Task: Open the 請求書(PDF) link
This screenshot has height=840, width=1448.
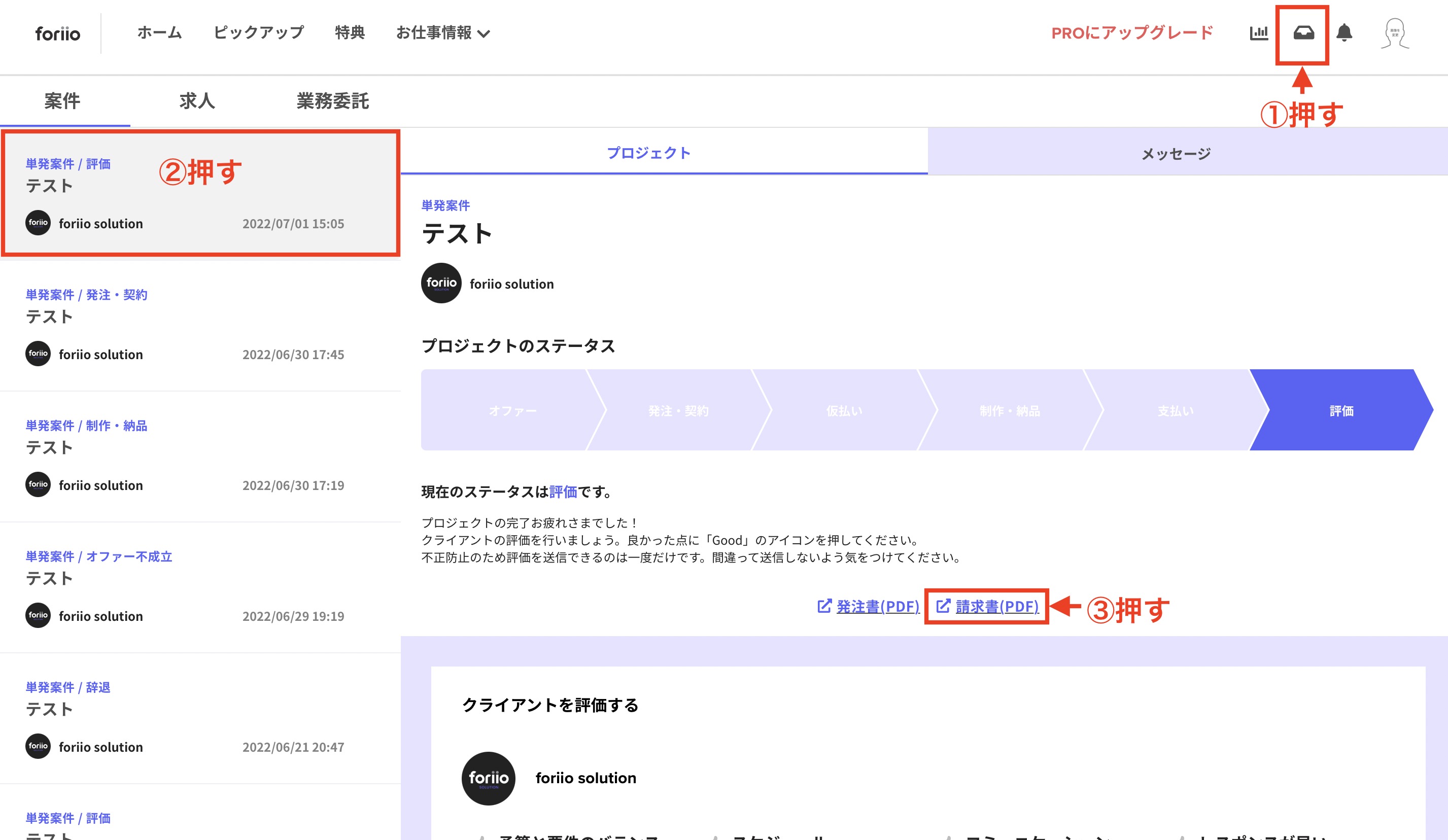Action: pos(997,606)
